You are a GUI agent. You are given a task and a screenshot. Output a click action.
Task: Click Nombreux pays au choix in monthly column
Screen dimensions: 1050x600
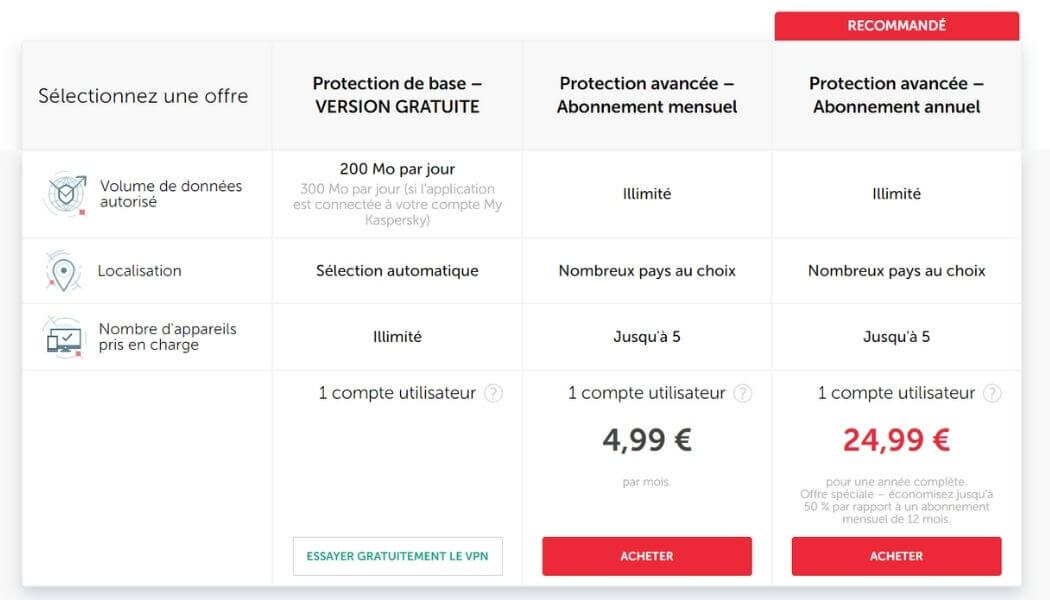pyautogui.click(x=646, y=270)
